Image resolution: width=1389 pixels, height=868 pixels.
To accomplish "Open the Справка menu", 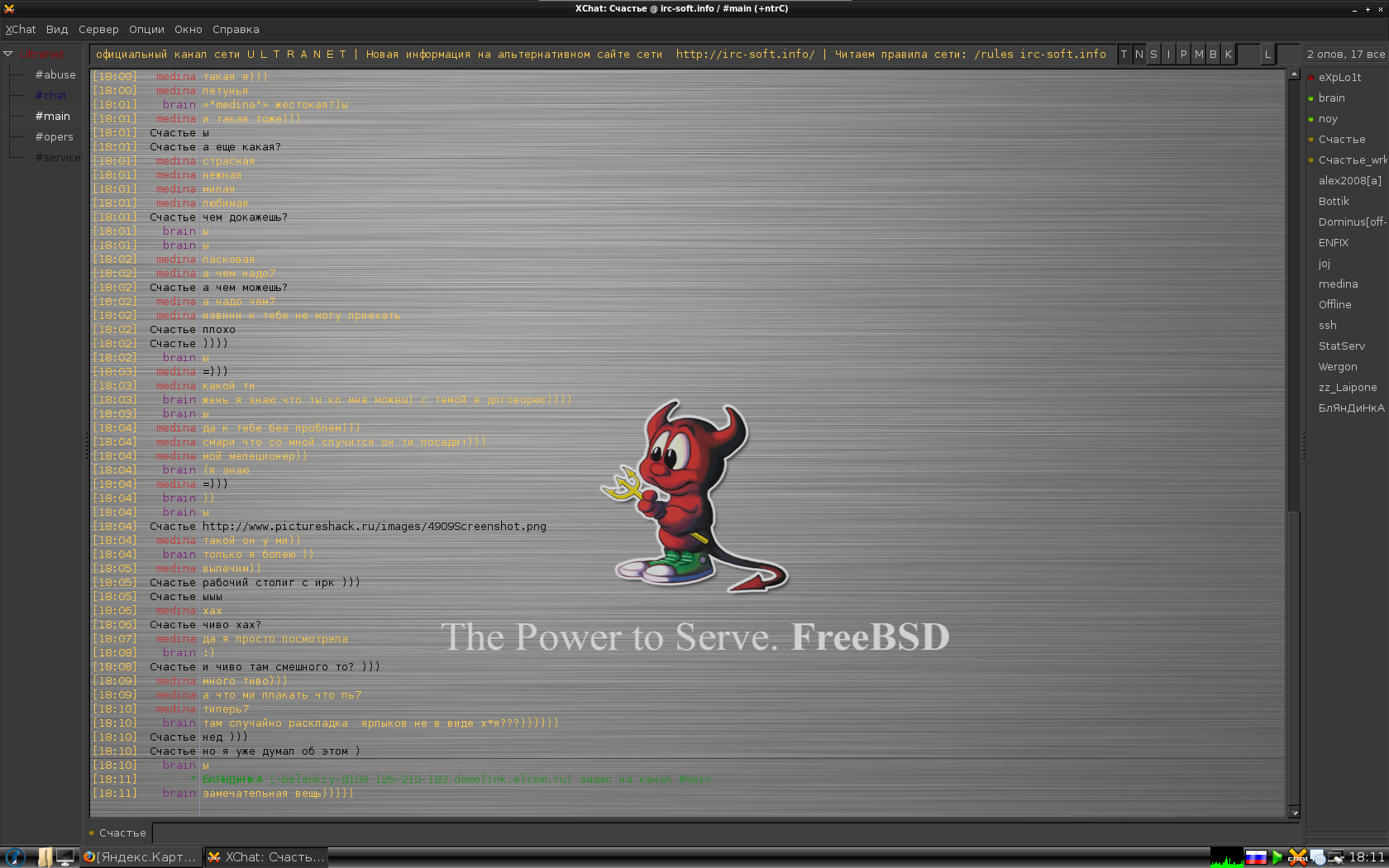I will pyautogui.click(x=236, y=29).
